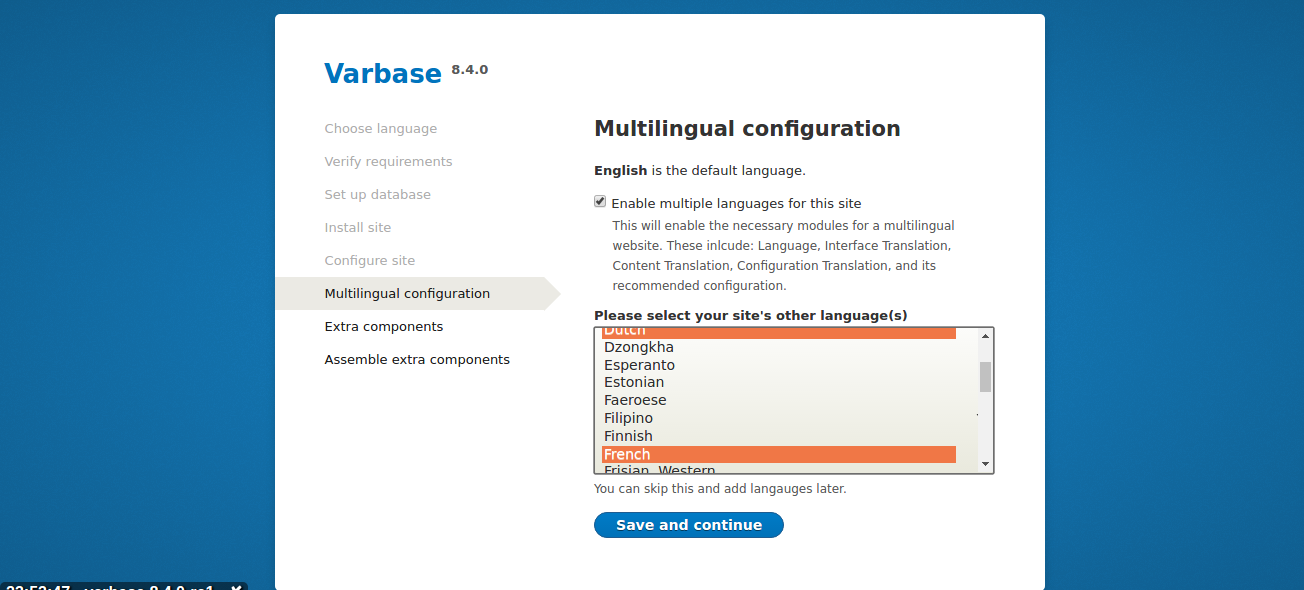The width and height of the screenshot is (1304, 590).
Task: Click the language list scrollbar down arrow
Action: coord(984,463)
